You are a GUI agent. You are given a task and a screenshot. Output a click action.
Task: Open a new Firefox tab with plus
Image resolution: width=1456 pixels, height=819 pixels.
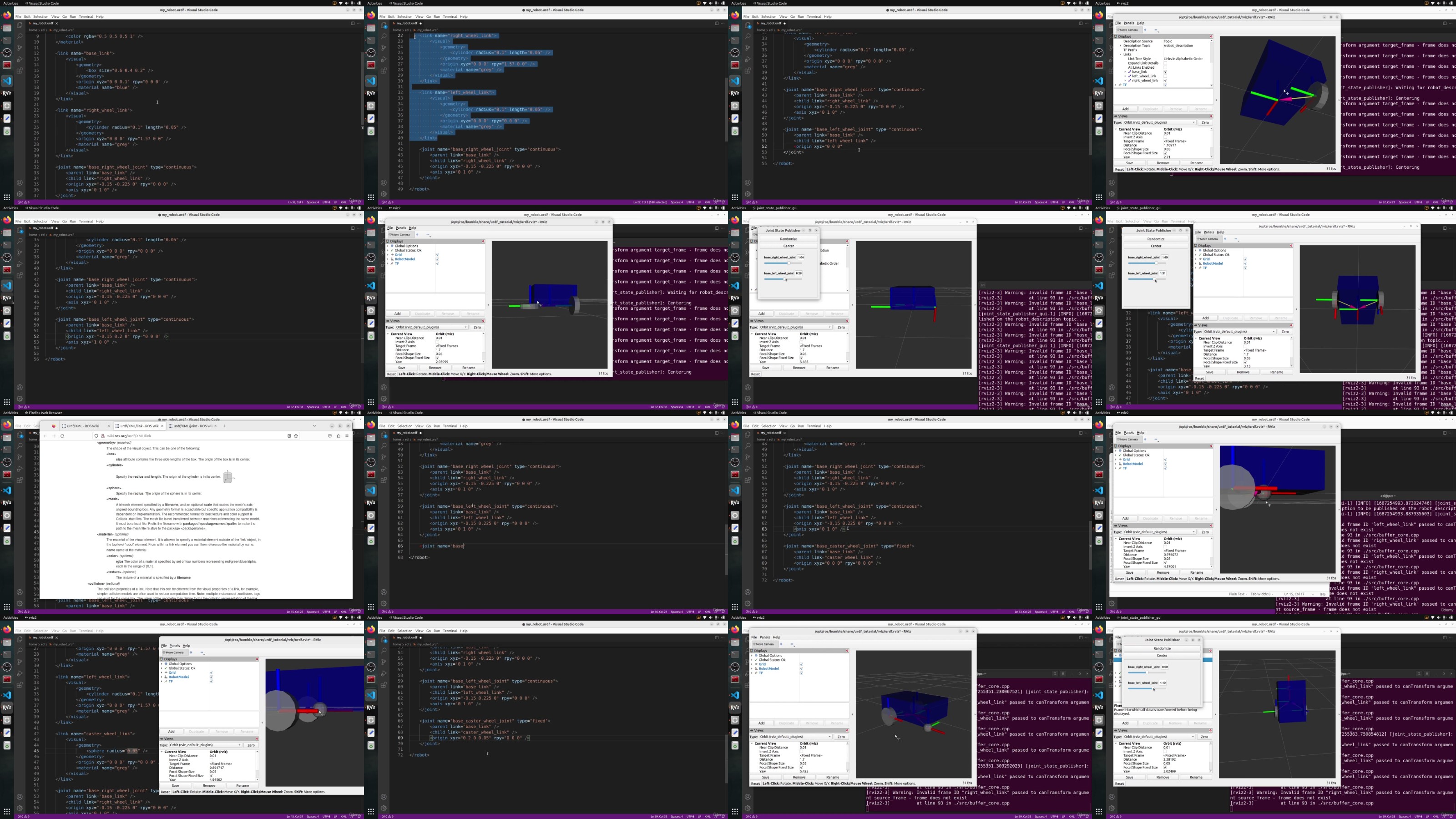click(224, 426)
